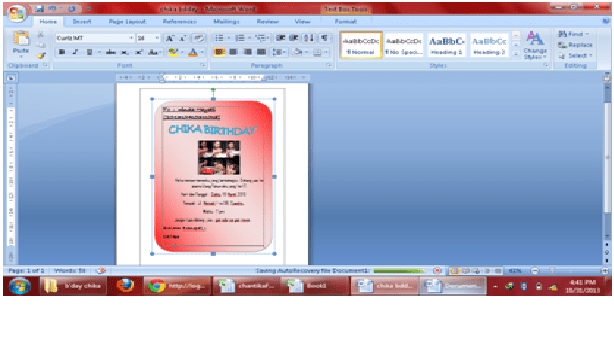This screenshot has height=360, width=614.
Task: Redo action in Quick Access Toolbar
Action: click(x=71, y=9)
